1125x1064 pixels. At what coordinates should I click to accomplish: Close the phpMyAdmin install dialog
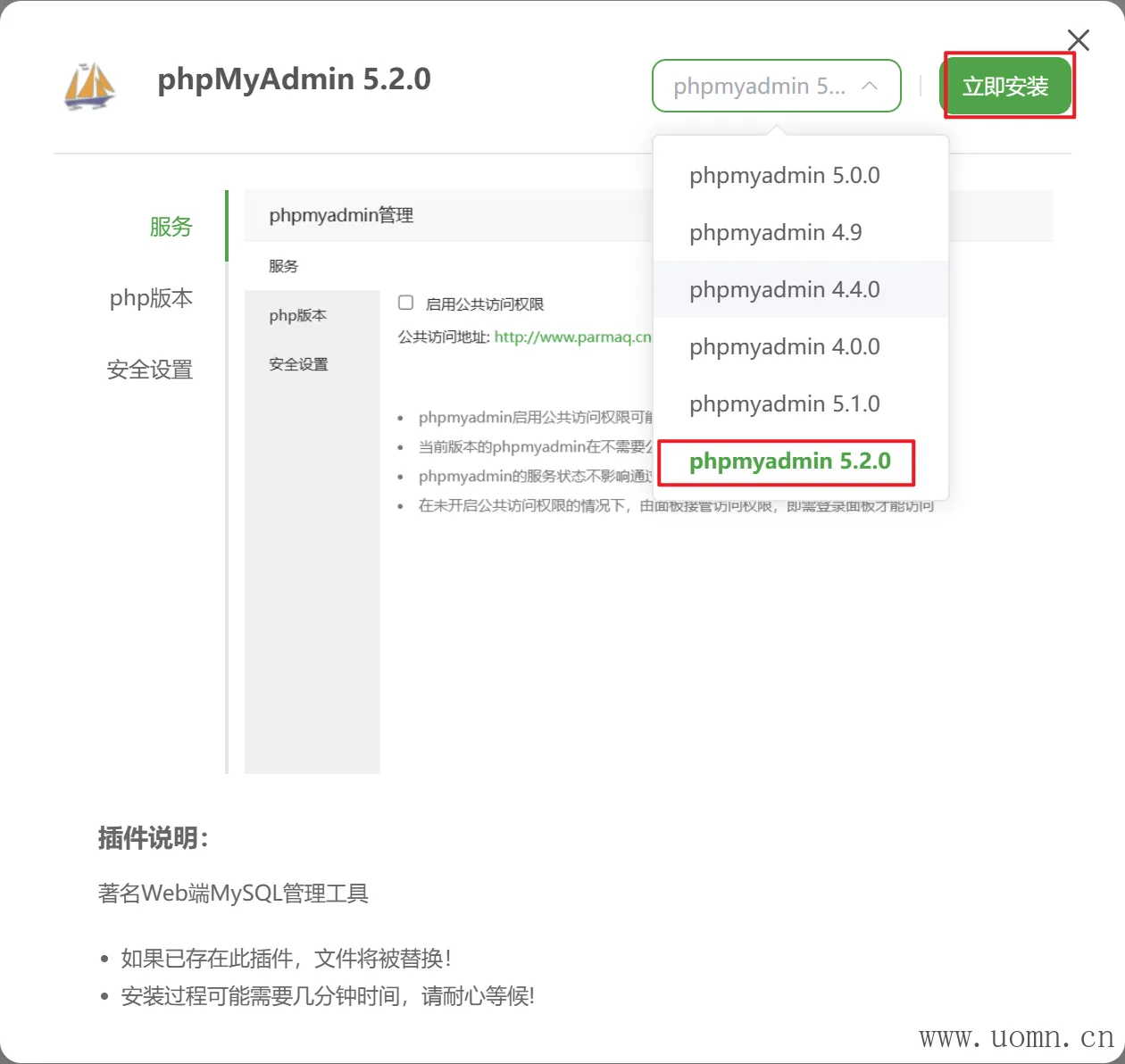pyautogui.click(x=1078, y=40)
